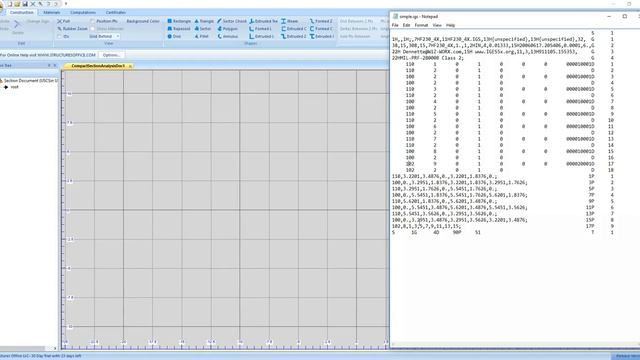Screen dimensions: 640x360
Task: Select the Fillet shape tool
Action: [x=202, y=37]
